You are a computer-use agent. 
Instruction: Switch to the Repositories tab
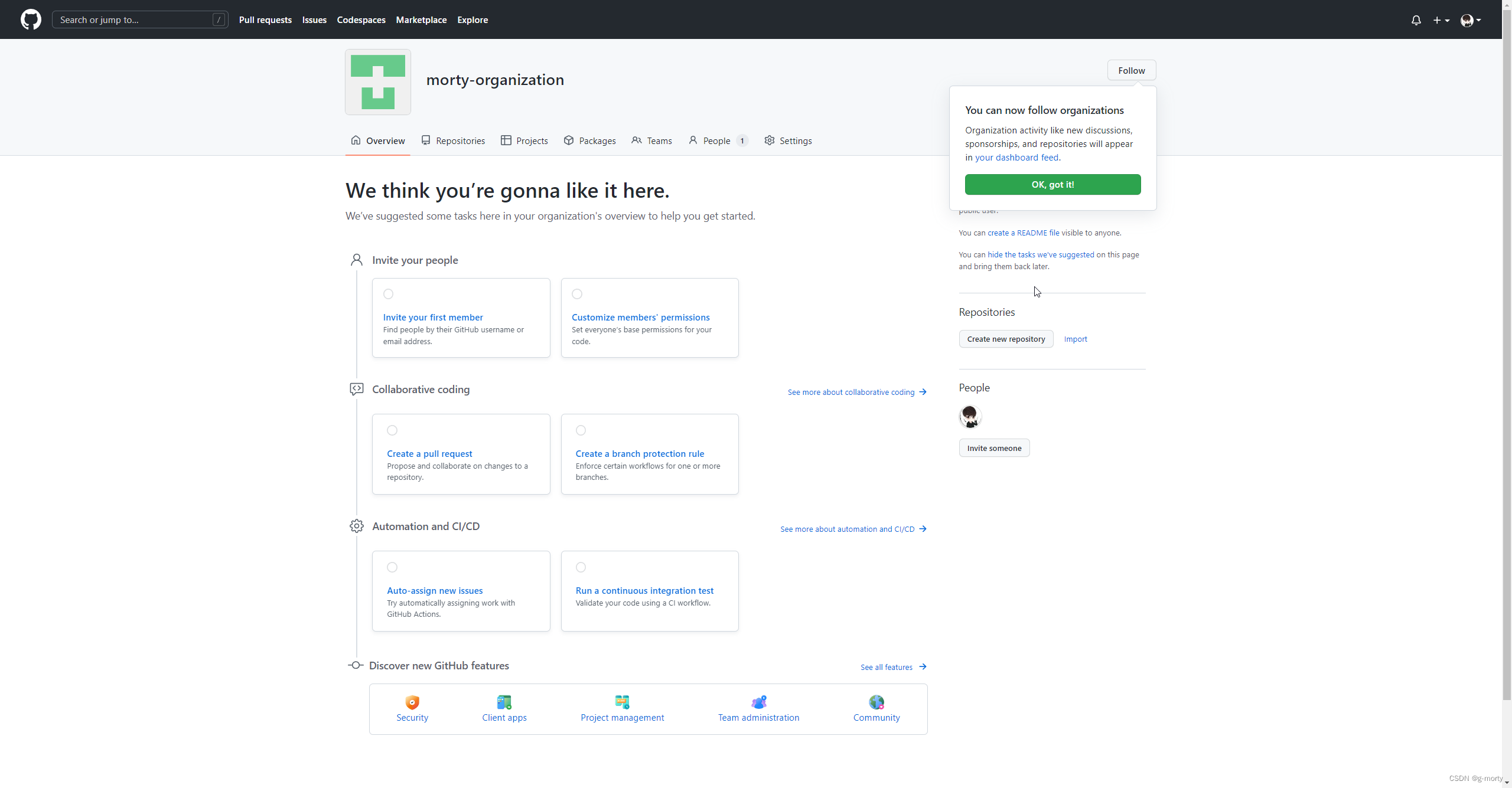click(453, 140)
